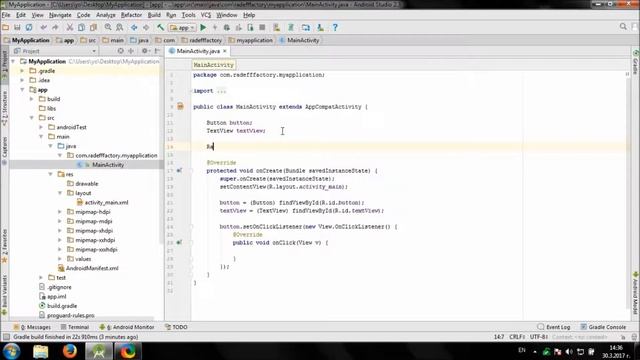Run app with green play button
Image resolution: width=640 pixels, height=360 pixels.
(x=203, y=27)
